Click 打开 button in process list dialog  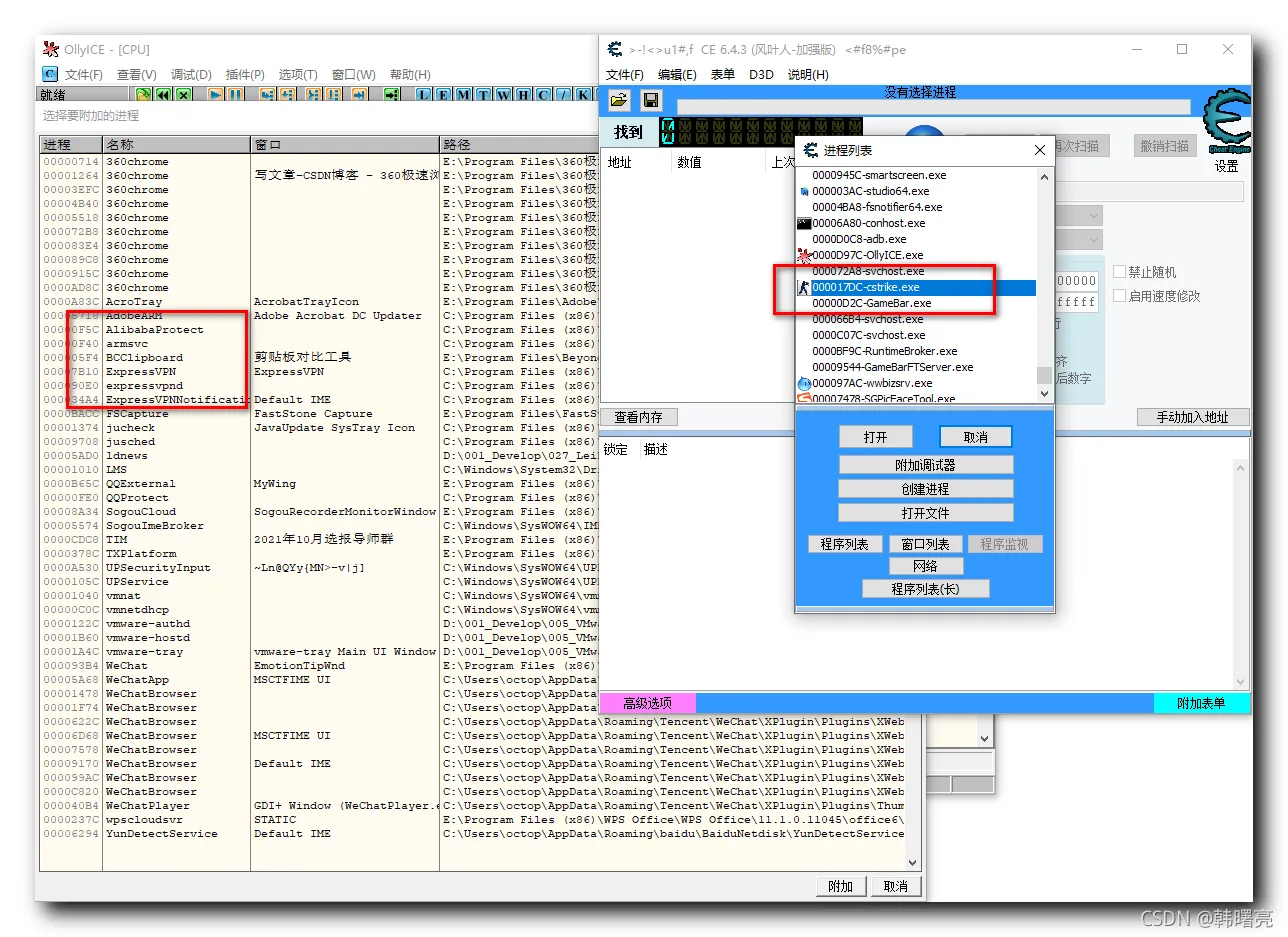click(875, 437)
